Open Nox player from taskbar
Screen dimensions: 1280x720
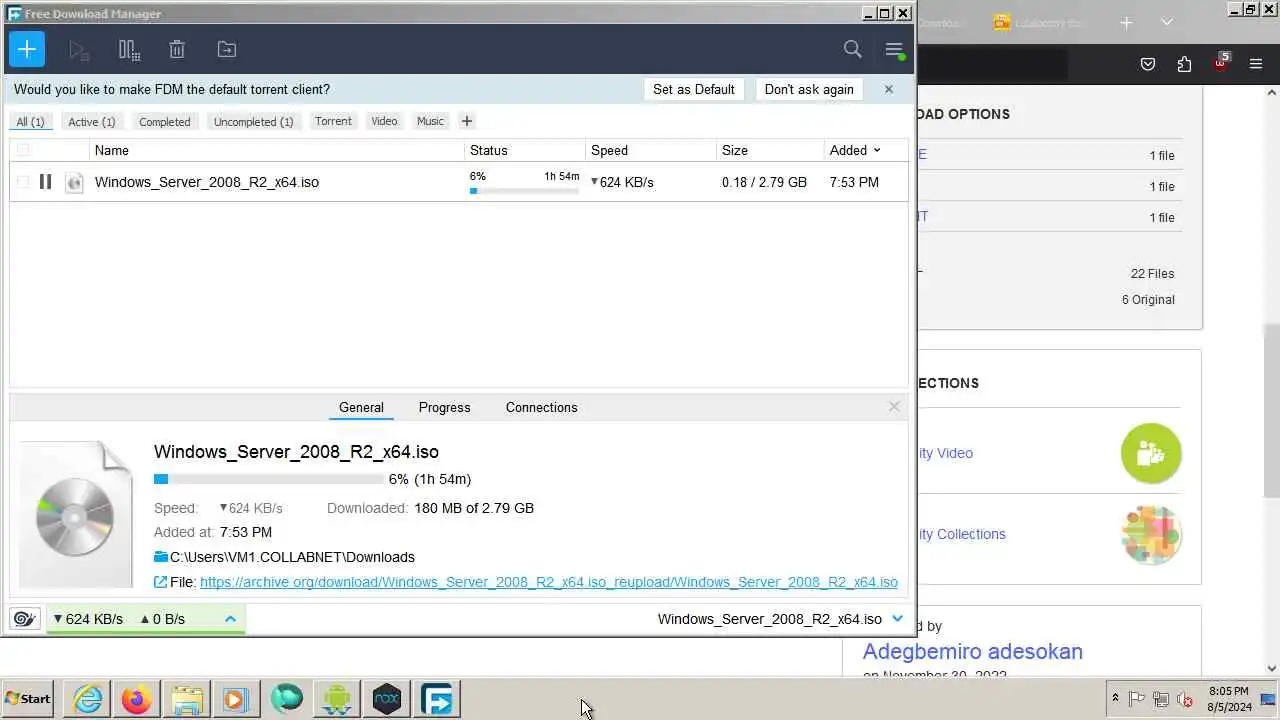(x=386, y=699)
